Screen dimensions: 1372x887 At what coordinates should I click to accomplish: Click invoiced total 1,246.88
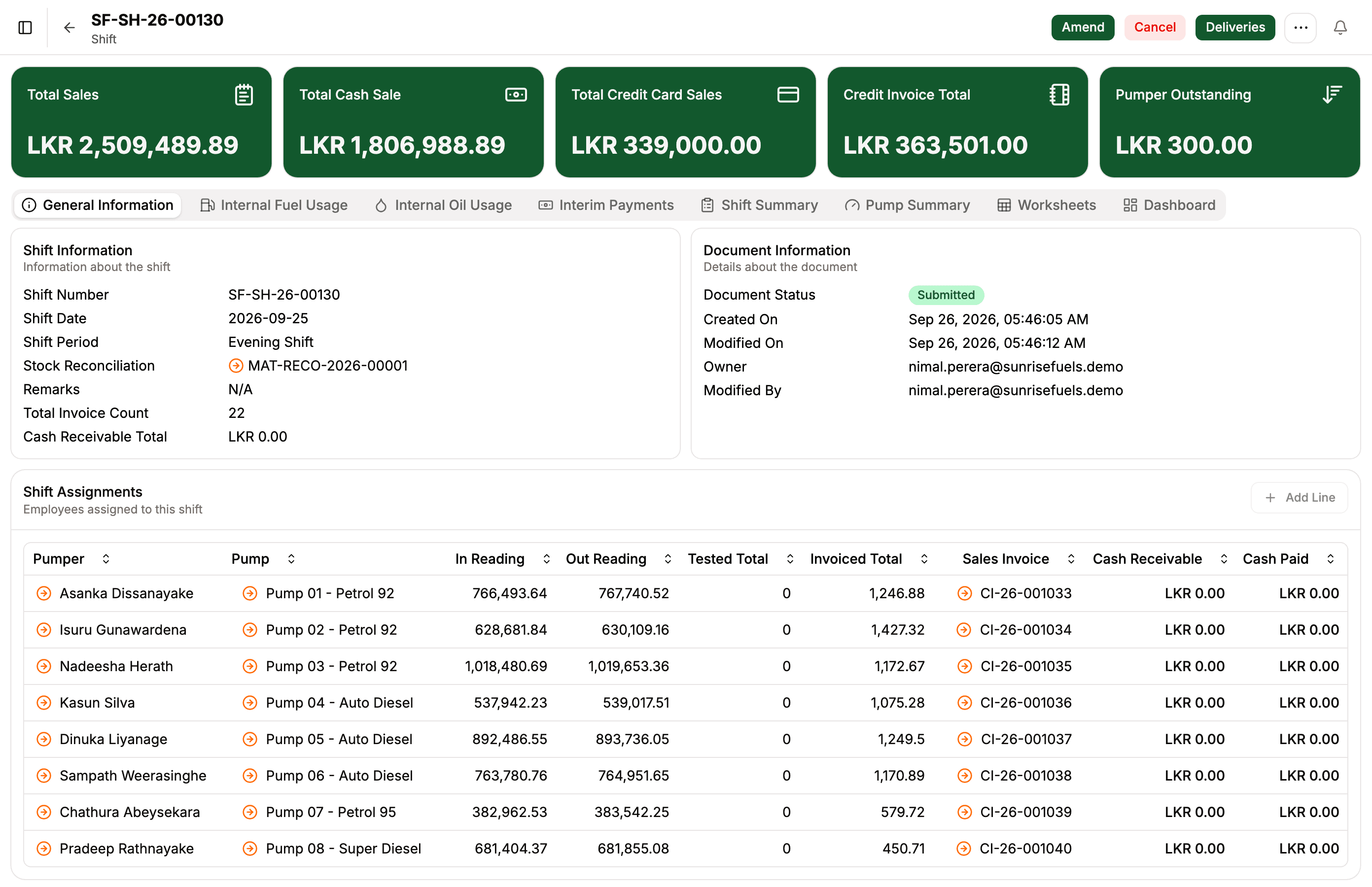(x=897, y=593)
